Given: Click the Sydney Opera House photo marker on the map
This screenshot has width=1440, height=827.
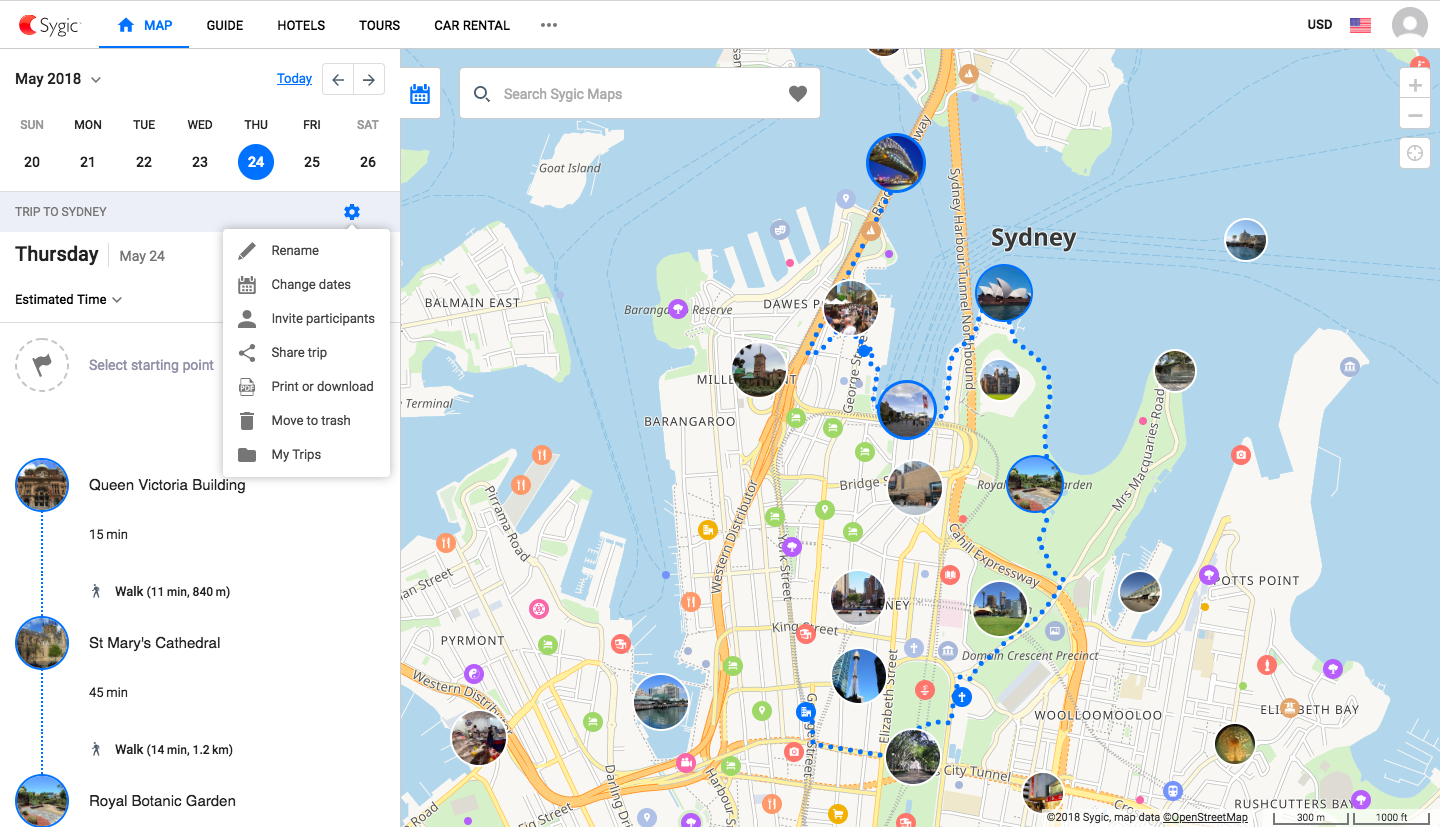Looking at the screenshot, I should click(1003, 292).
